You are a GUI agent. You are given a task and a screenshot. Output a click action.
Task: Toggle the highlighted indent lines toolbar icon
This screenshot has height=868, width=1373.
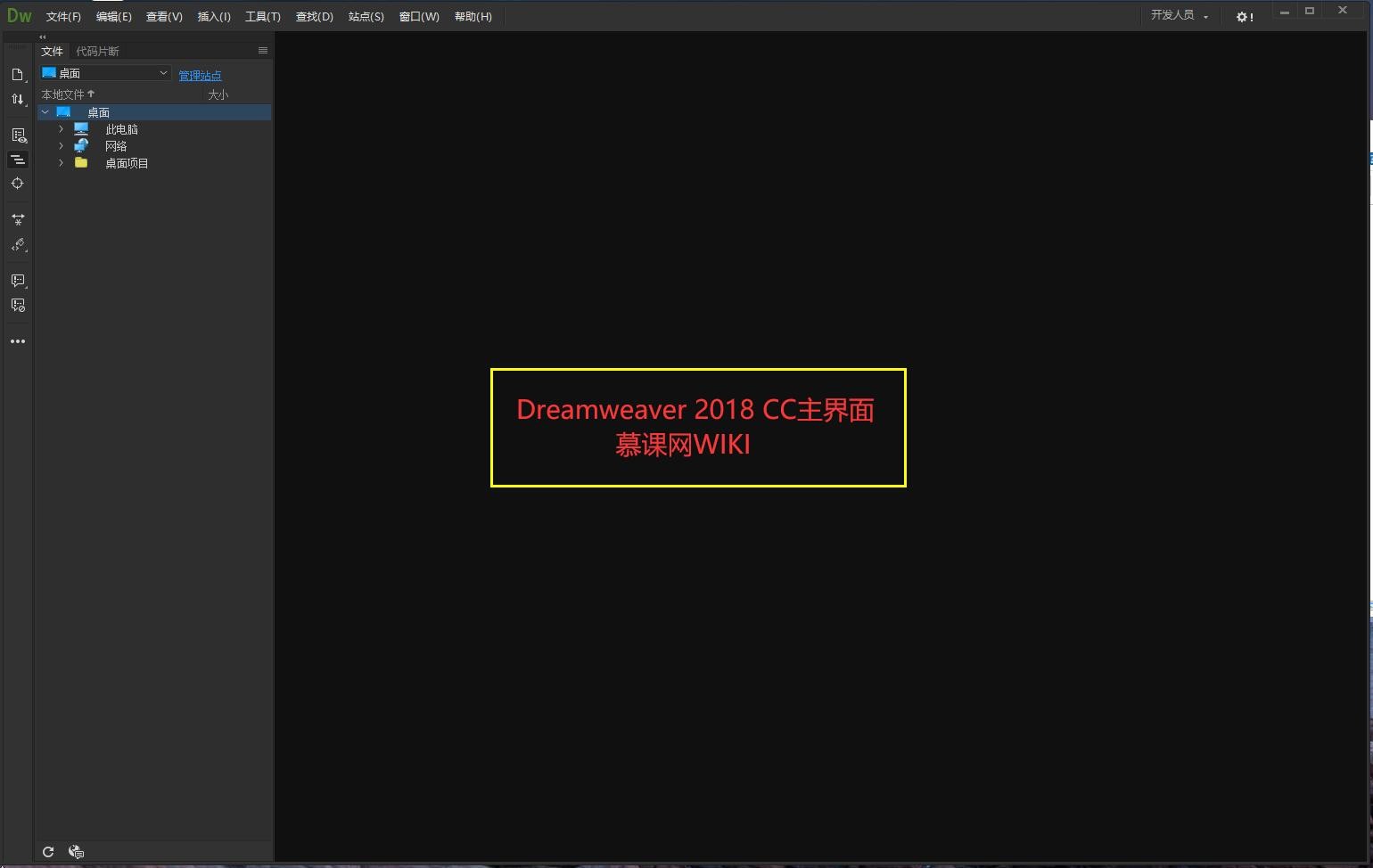pyautogui.click(x=17, y=160)
